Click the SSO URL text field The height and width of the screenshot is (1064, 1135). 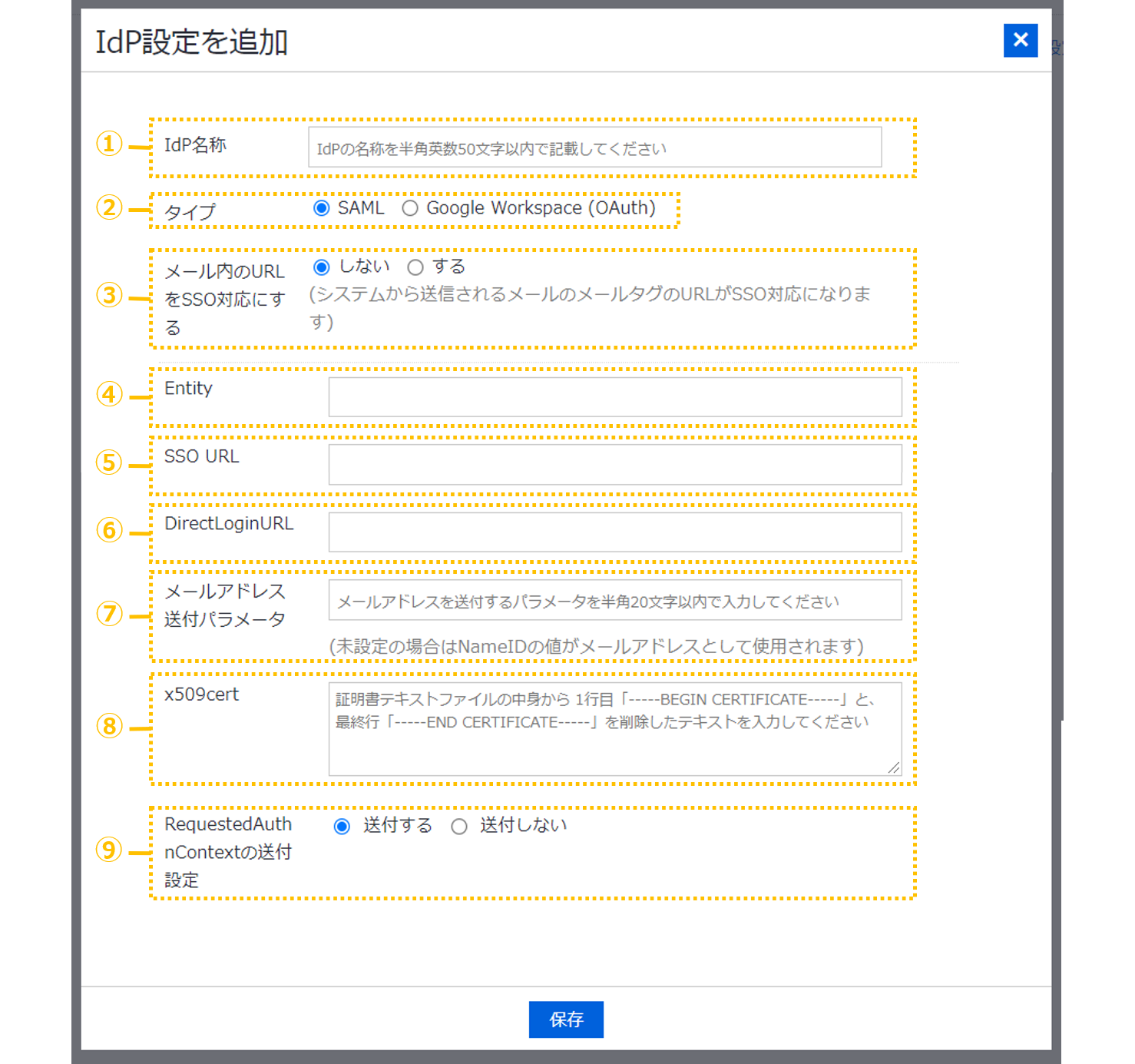[x=614, y=465]
